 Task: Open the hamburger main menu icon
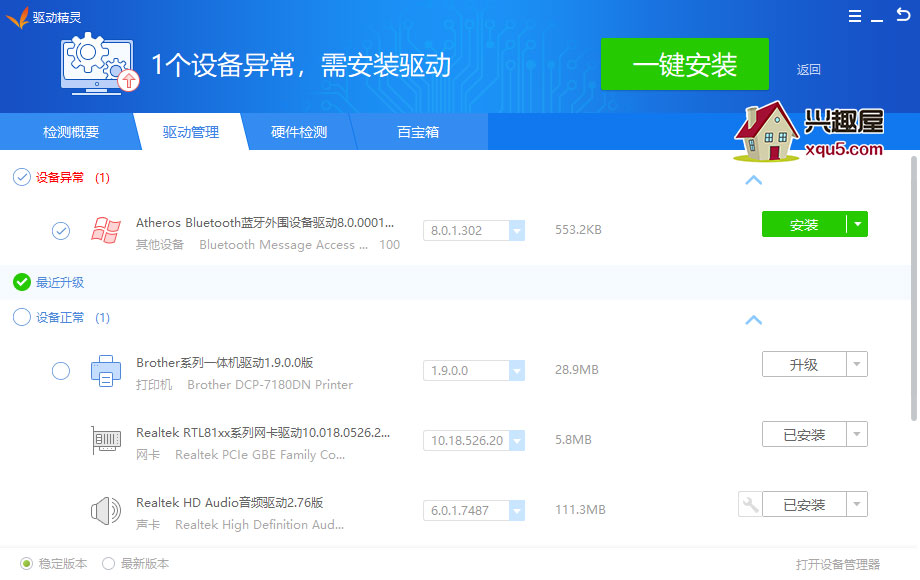855,16
